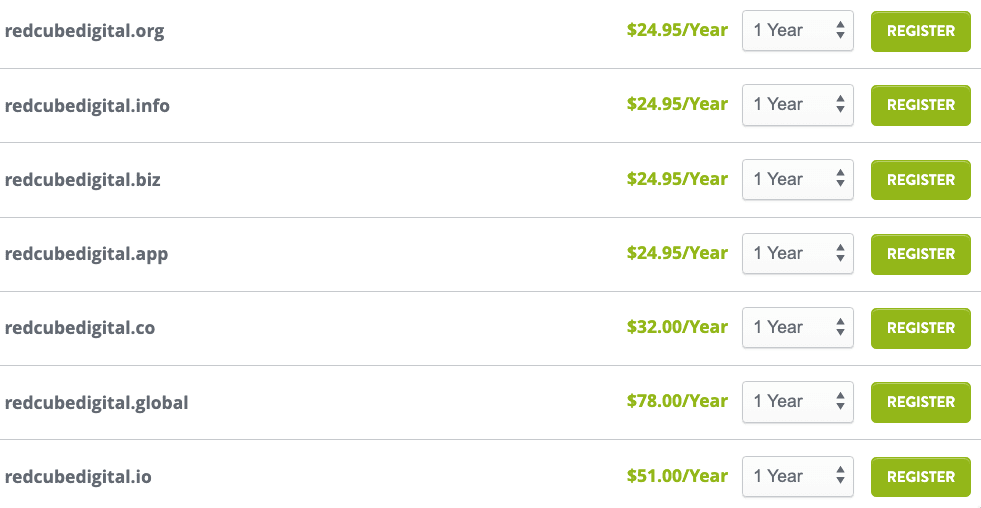Open the year selector for redcubedigital.biz

(x=797, y=180)
